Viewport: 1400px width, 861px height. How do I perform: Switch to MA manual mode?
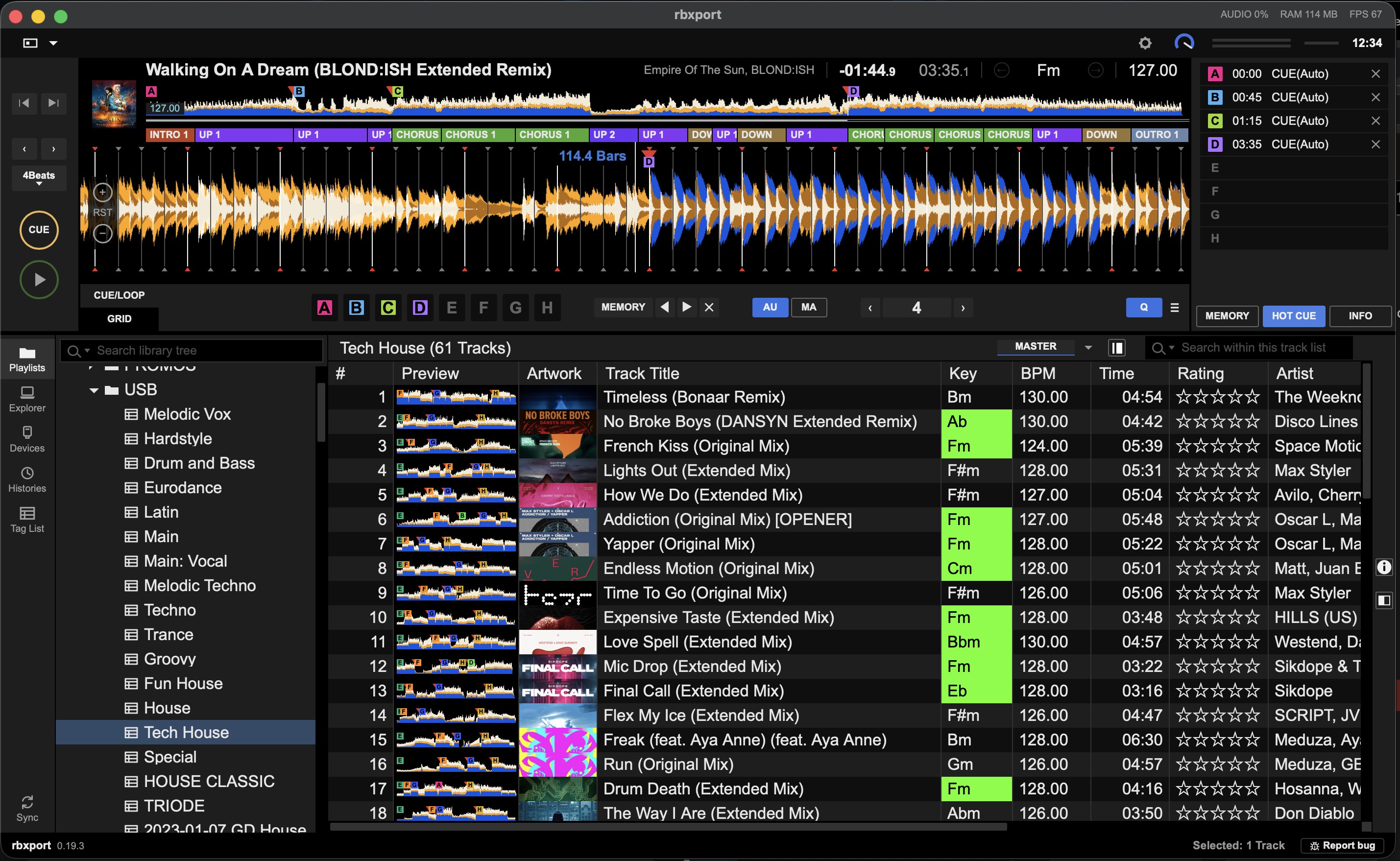pyautogui.click(x=809, y=308)
